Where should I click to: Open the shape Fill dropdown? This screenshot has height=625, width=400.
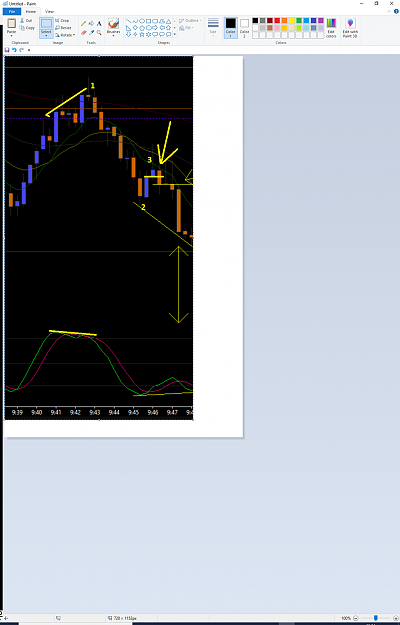coord(186,28)
